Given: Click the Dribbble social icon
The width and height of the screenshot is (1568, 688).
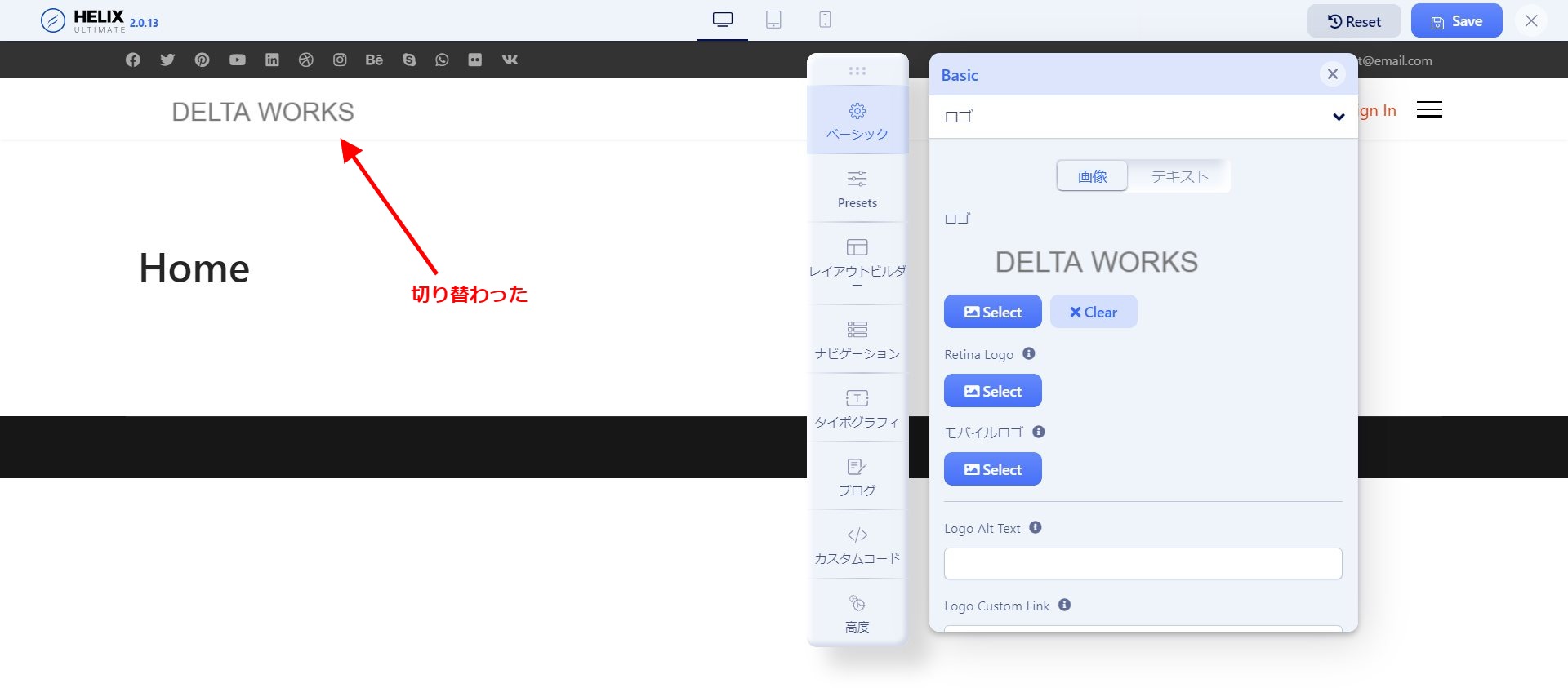Looking at the screenshot, I should [306, 60].
